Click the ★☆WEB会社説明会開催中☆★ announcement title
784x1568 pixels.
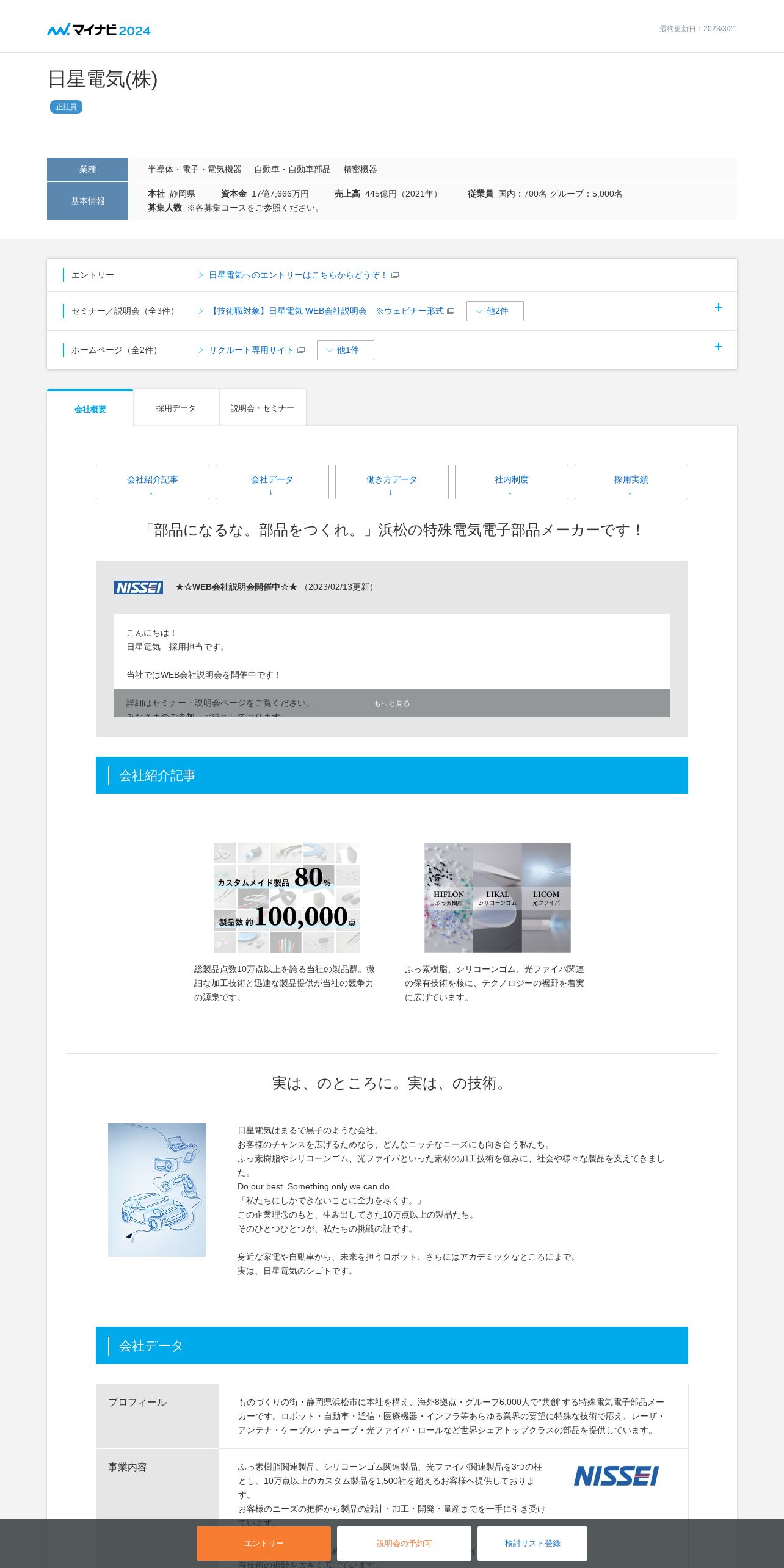(236, 587)
